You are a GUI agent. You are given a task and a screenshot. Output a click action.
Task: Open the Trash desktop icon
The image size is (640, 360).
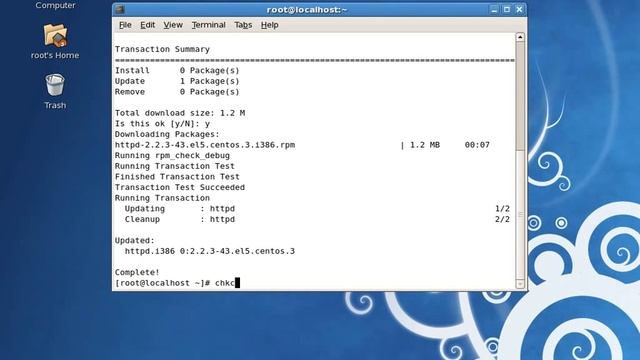(x=55, y=85)
